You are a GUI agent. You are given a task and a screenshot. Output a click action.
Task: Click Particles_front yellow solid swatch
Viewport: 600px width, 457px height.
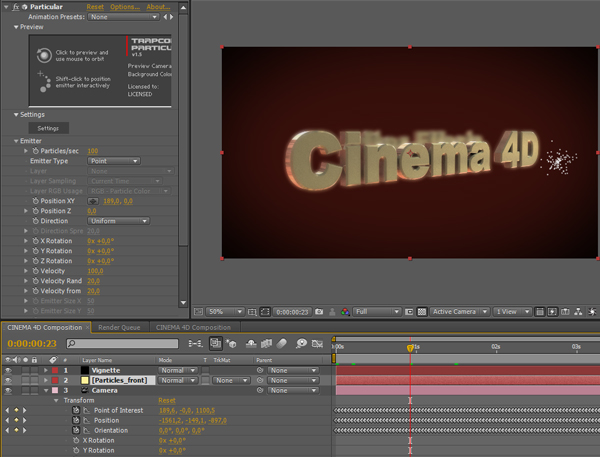[85, 380]
